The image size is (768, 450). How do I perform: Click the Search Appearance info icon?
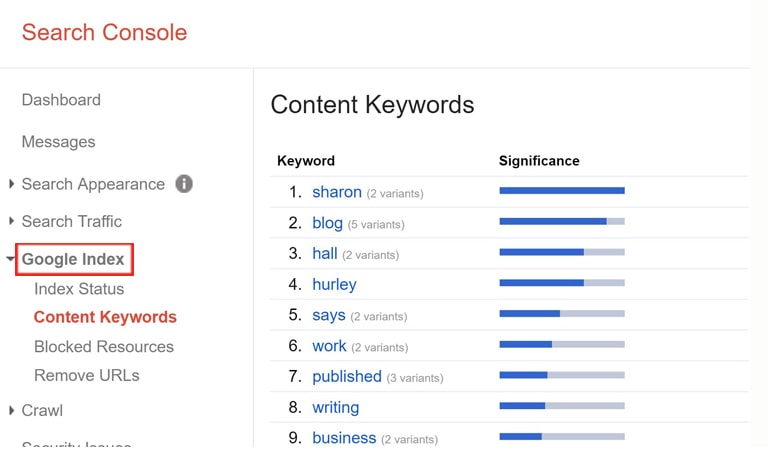184,184
